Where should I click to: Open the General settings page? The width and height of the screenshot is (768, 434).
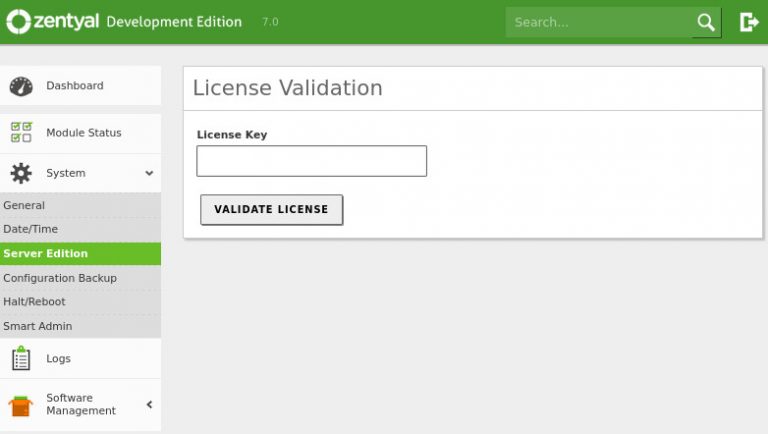coord(24,205)
